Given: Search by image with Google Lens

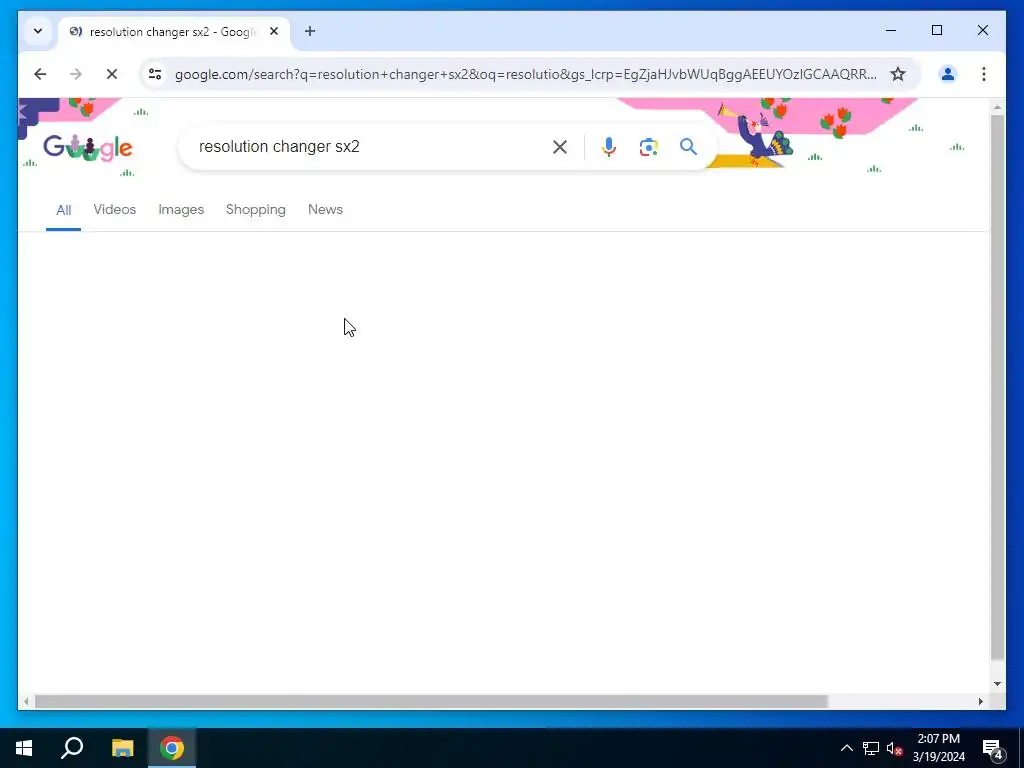Looking at the screenshot, I should [648, 147].
